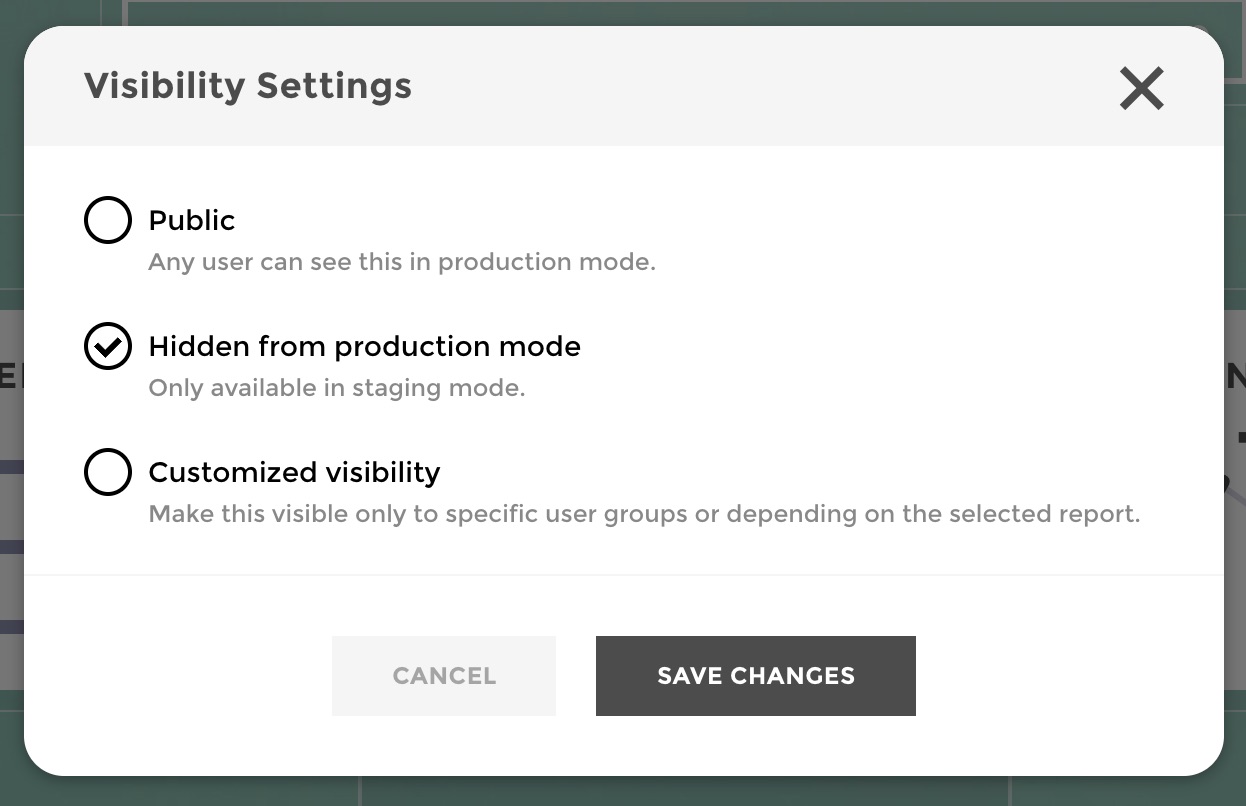Click the partially hidden panel at right edge

tap(1235, 500)
